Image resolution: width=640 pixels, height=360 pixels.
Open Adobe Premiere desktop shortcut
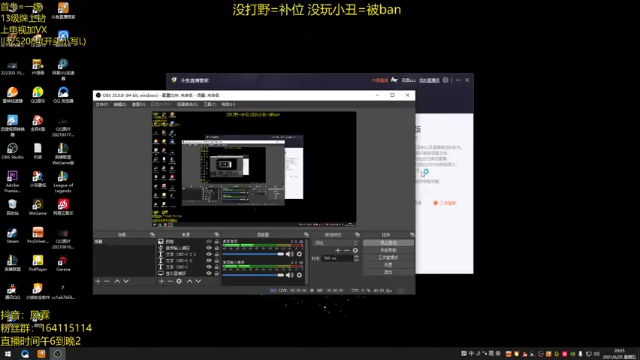click(12, 182)
